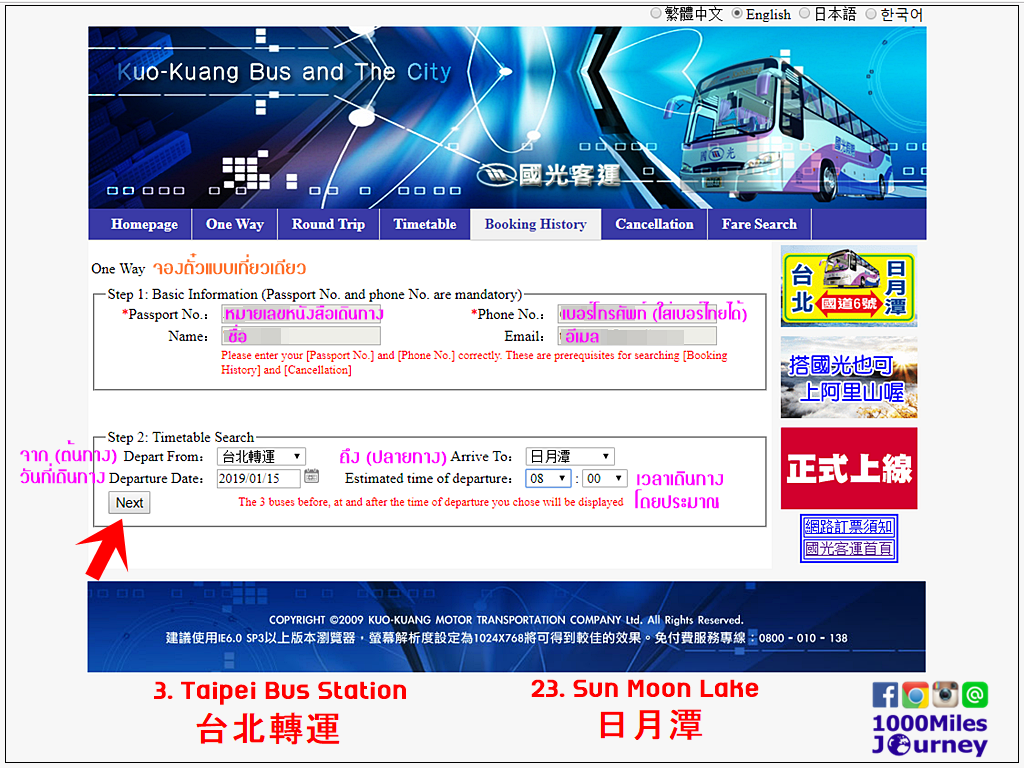The width and height of the screenshot is (1024, 768).
Task: Click the 國光客運 logo in header
Action: click(x=549, y=174)
